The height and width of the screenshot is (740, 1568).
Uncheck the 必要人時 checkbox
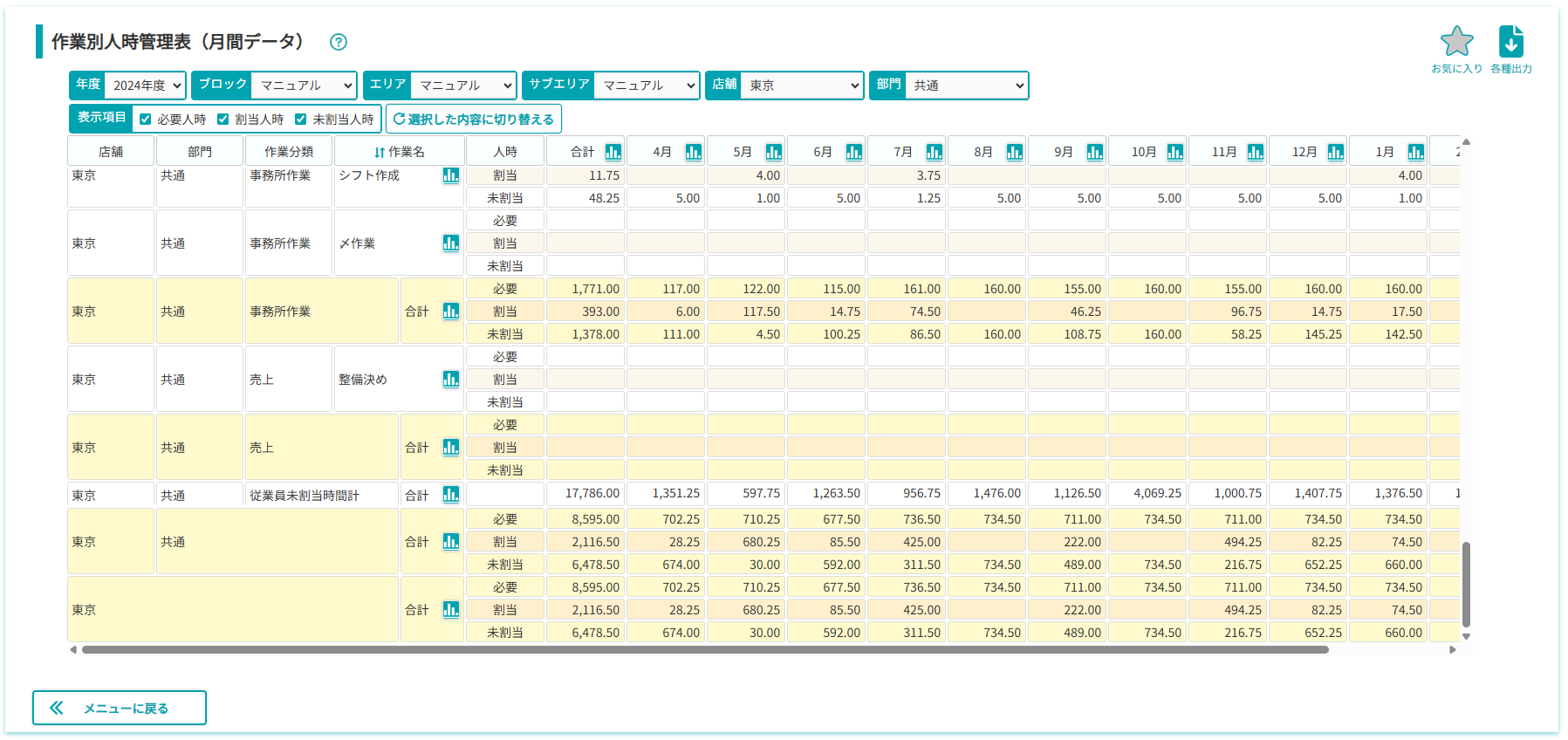pyautogui.click(x=146, y=120)
